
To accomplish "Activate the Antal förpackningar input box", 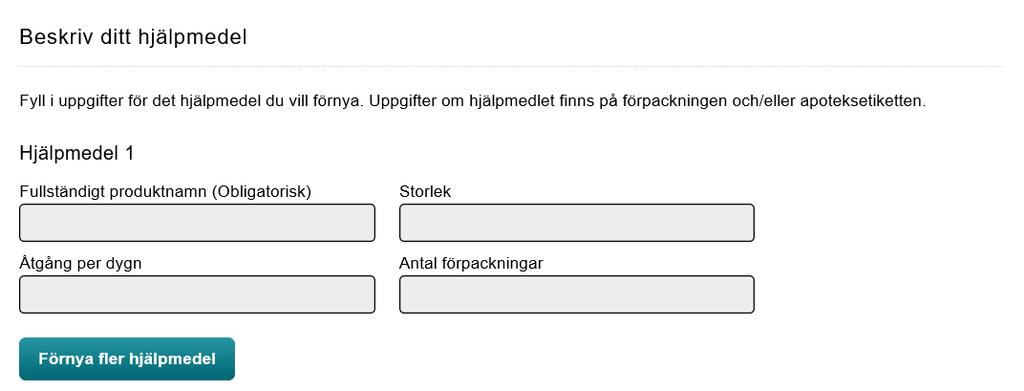I will point(577,294).
